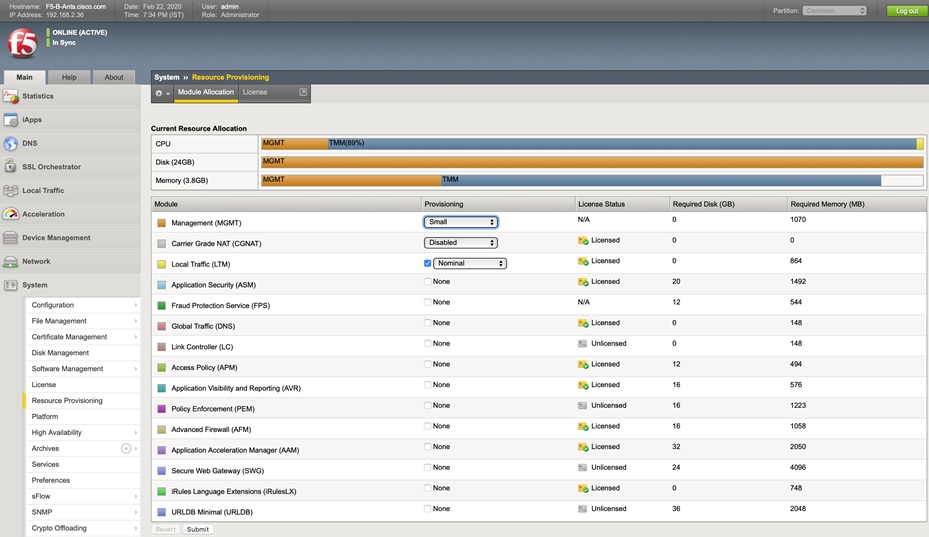This screenshot has height=537, width=929.
Task: Enable Advanced Firewall (AFM) checkbox
Action: tap(427, 426)
